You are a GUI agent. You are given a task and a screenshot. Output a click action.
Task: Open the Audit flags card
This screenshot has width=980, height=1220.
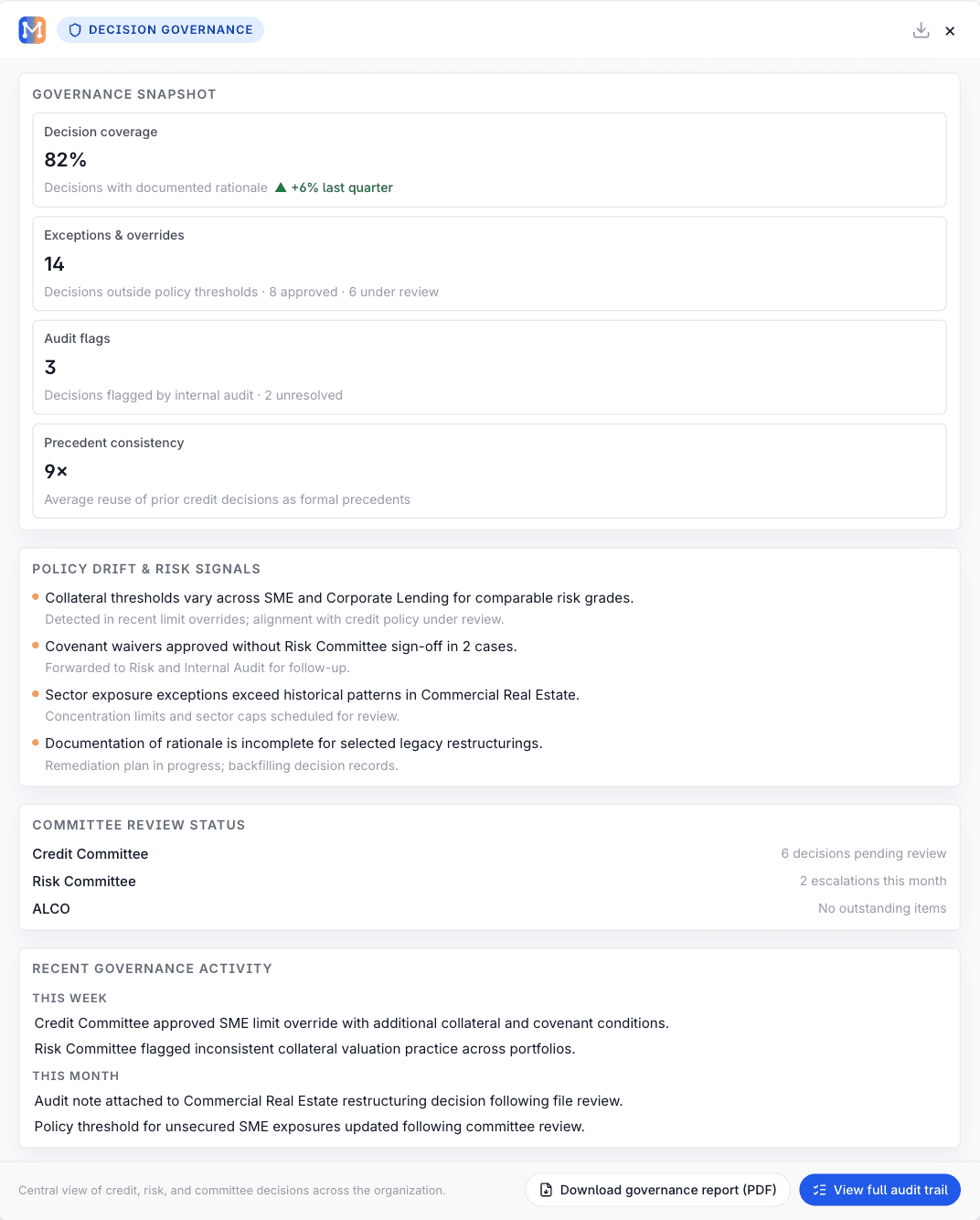click(490, 367)
